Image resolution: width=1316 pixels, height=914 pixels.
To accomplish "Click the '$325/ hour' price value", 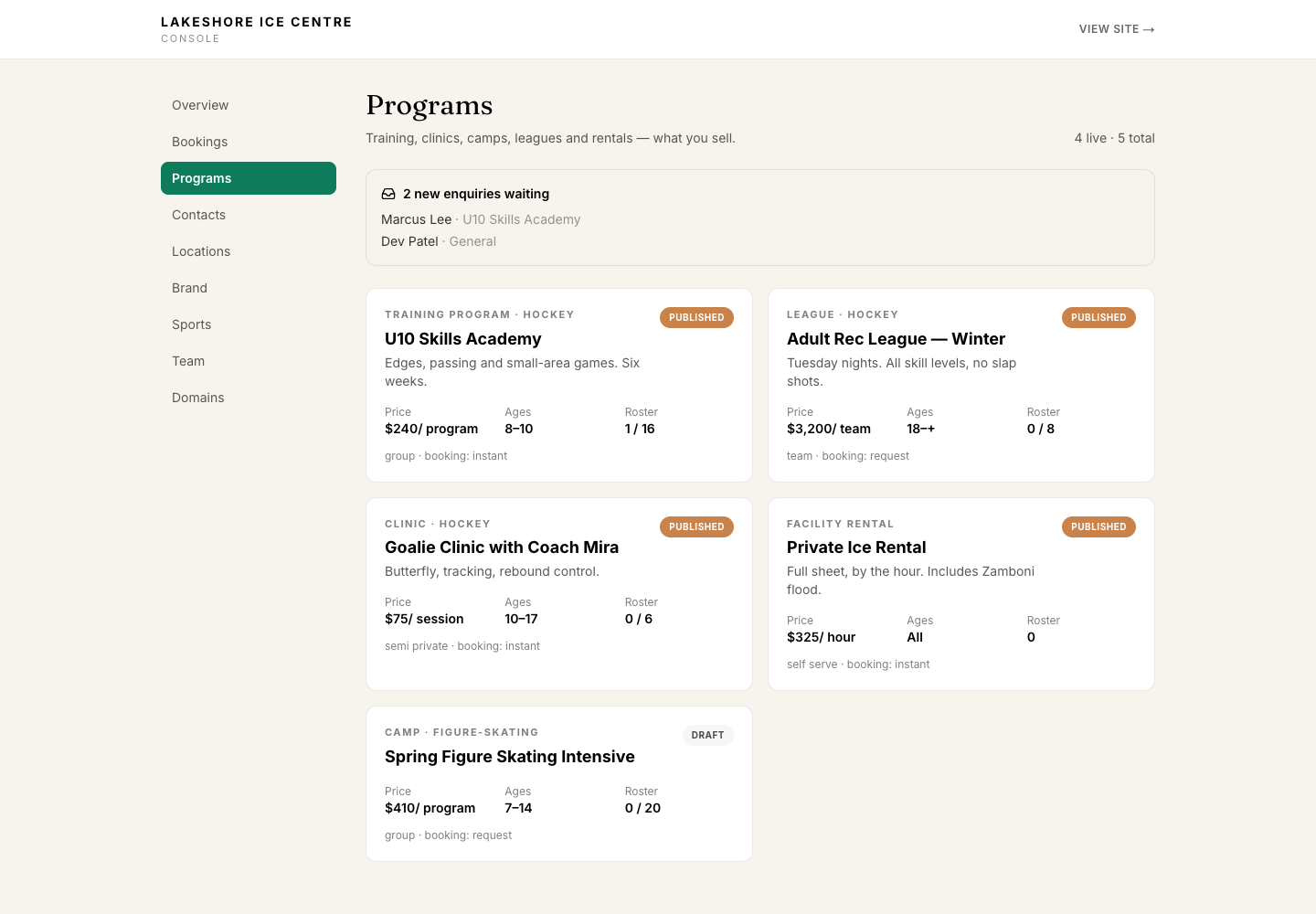I will pyautogui.click(x=822, y=637).
